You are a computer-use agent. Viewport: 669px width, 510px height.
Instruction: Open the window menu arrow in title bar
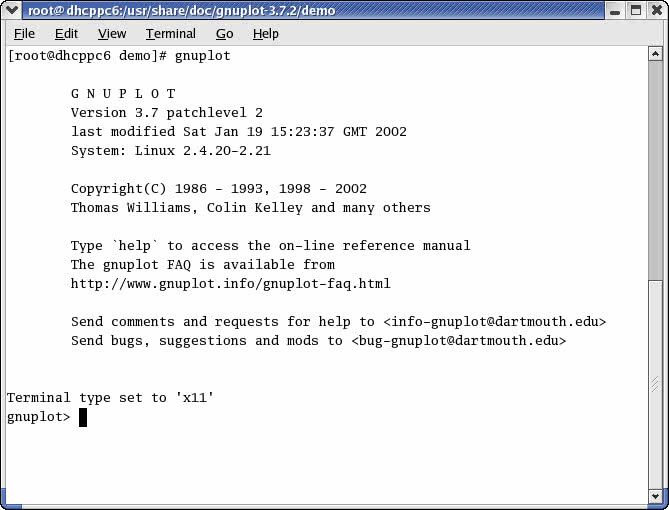pos(11,10)
